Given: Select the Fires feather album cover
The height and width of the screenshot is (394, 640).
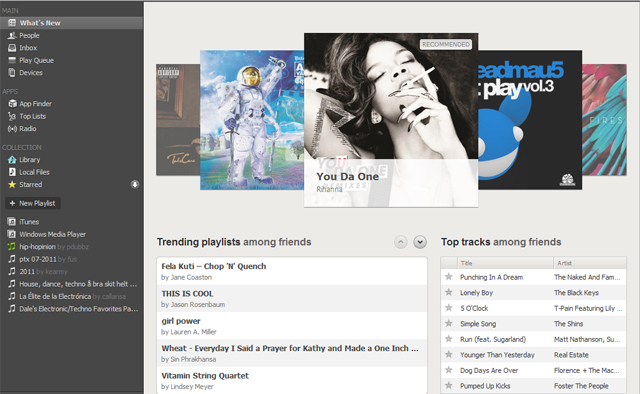Looking at the screenshot, I should tap(604, 120).
